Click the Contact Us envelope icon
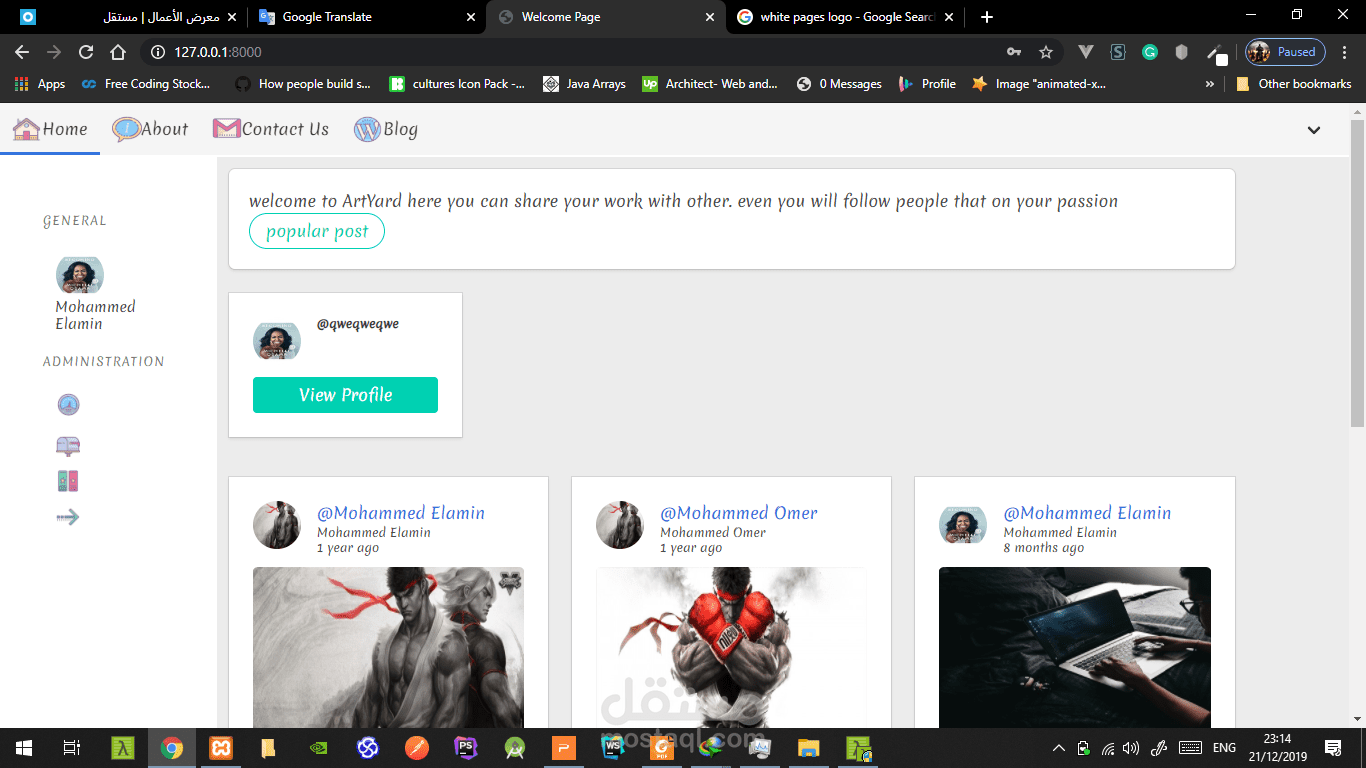This screenshot has width=1366, height=768. point(227,129)
